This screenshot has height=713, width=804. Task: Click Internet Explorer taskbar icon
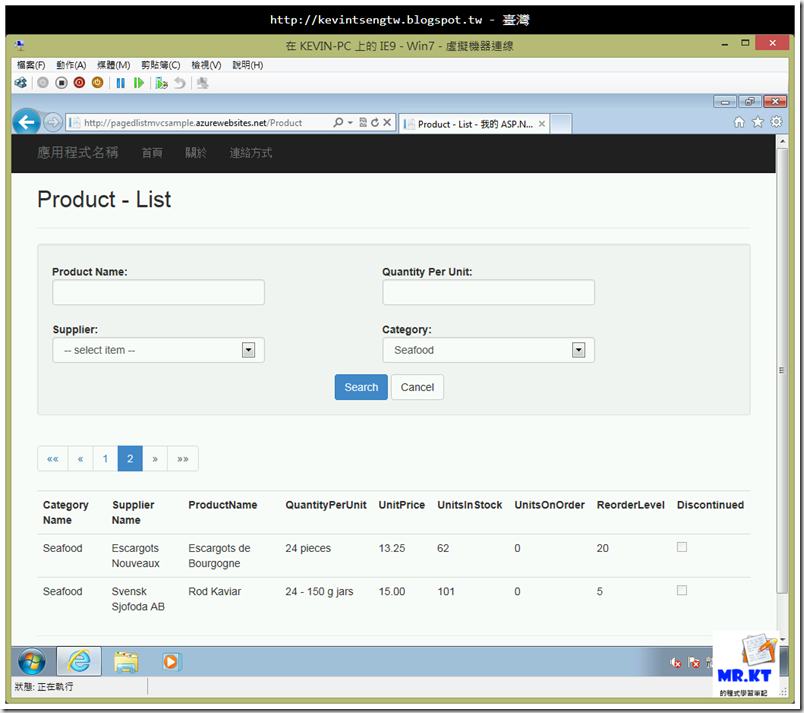pyautogui.click(x=79, y=661)
